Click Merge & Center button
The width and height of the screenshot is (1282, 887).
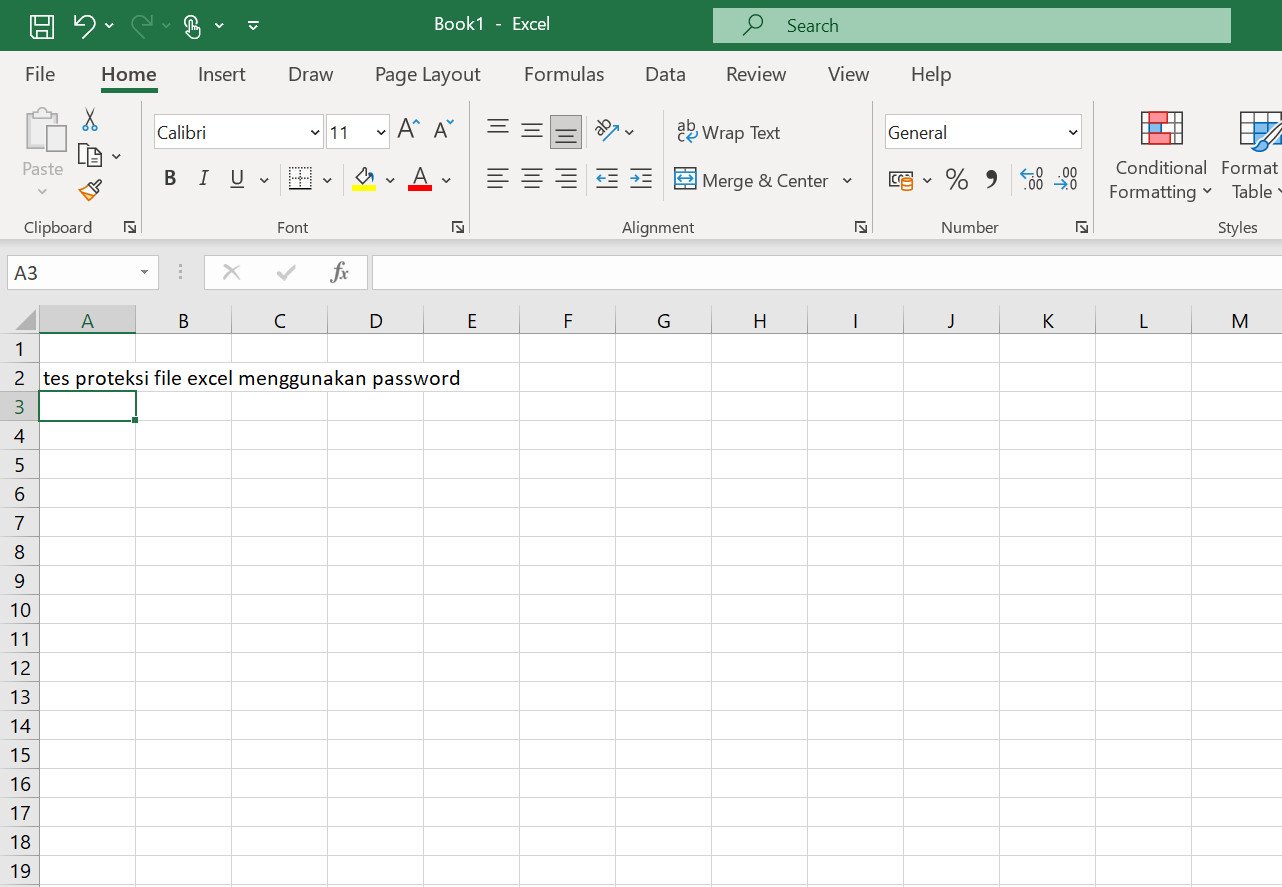(x=752, y=180)
